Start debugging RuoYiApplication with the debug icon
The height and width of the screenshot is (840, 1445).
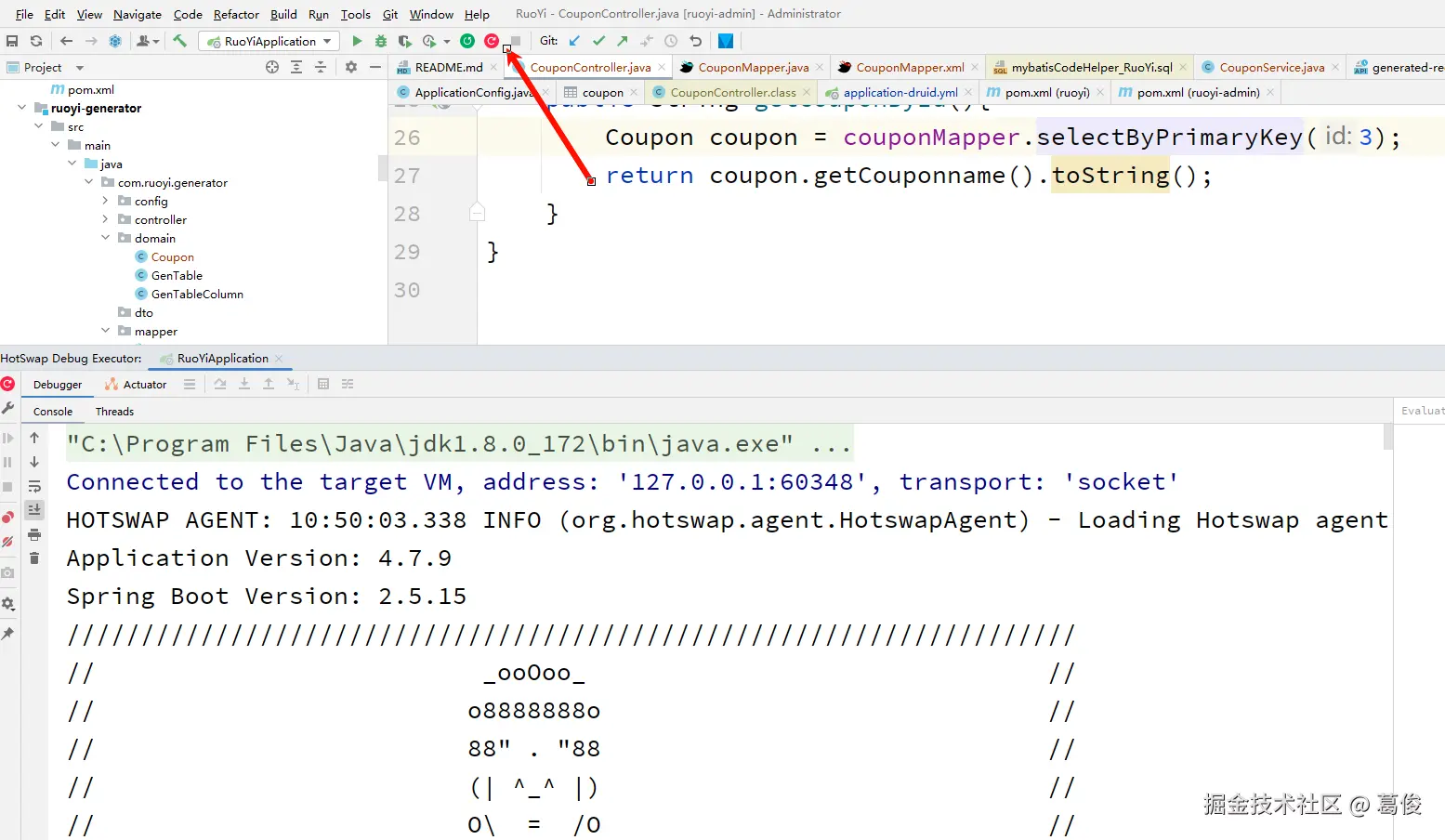point(380,40)
